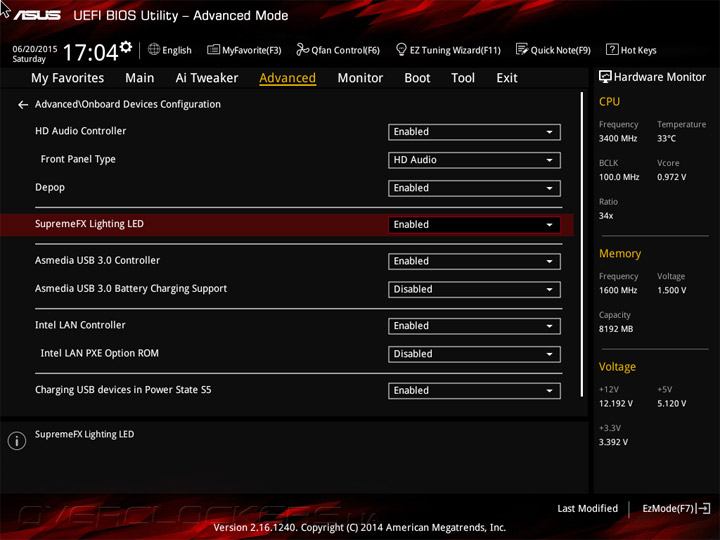The height and width of the screenshot is (540, 720).
Task: Click the CPU frequency value 3400 MHz
Action: tap(618, 138)
